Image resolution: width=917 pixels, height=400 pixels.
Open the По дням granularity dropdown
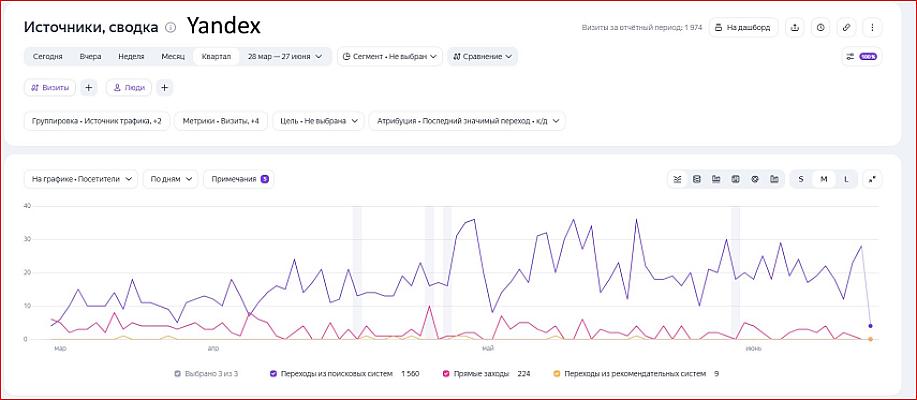point(170,179)
